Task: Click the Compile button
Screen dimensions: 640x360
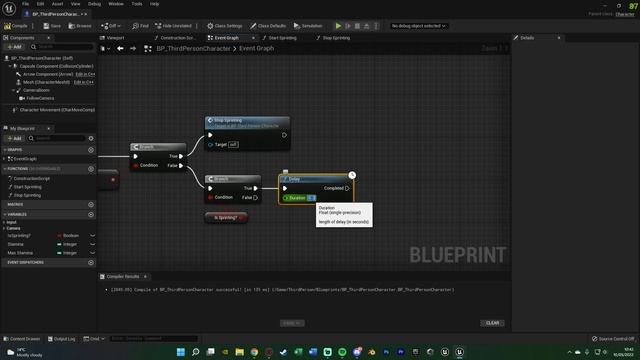Action: point(16,26)
